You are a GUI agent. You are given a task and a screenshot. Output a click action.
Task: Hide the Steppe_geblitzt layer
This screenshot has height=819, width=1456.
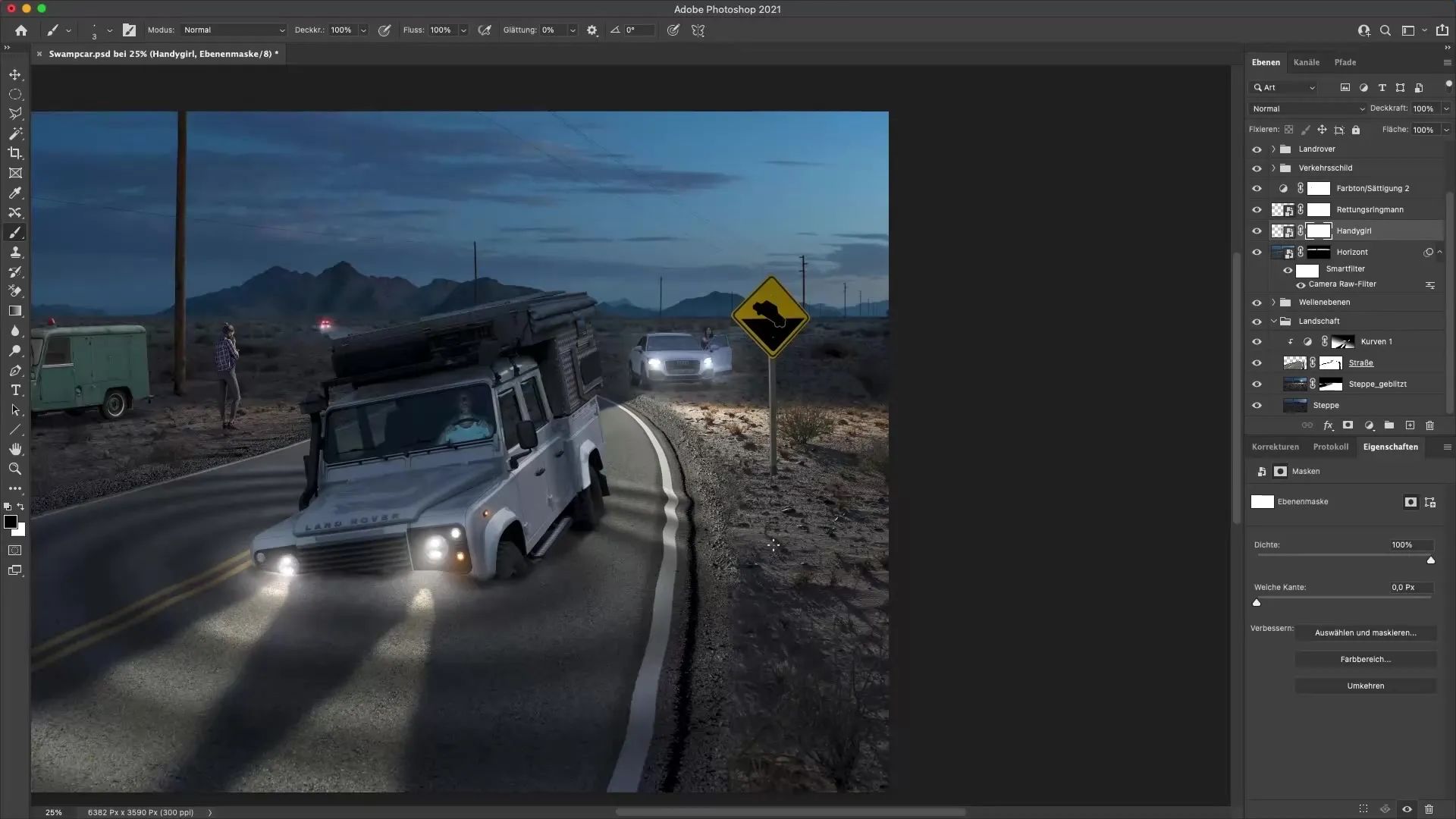[1257, 384]
